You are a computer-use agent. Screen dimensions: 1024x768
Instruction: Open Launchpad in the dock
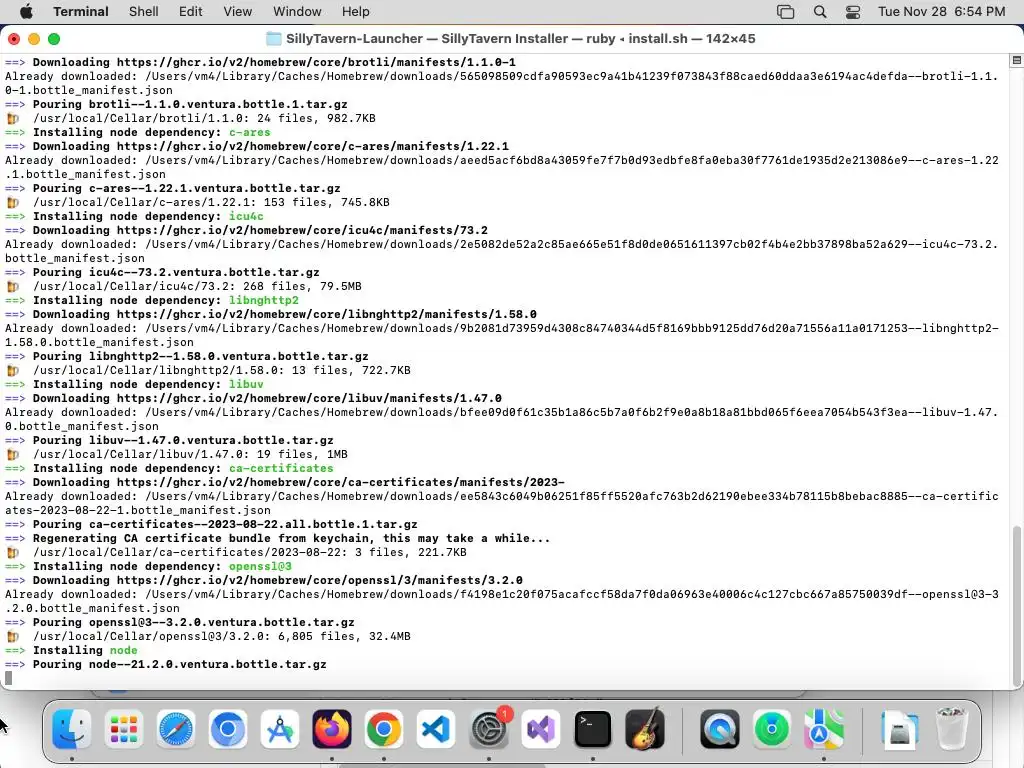point(123,729)
